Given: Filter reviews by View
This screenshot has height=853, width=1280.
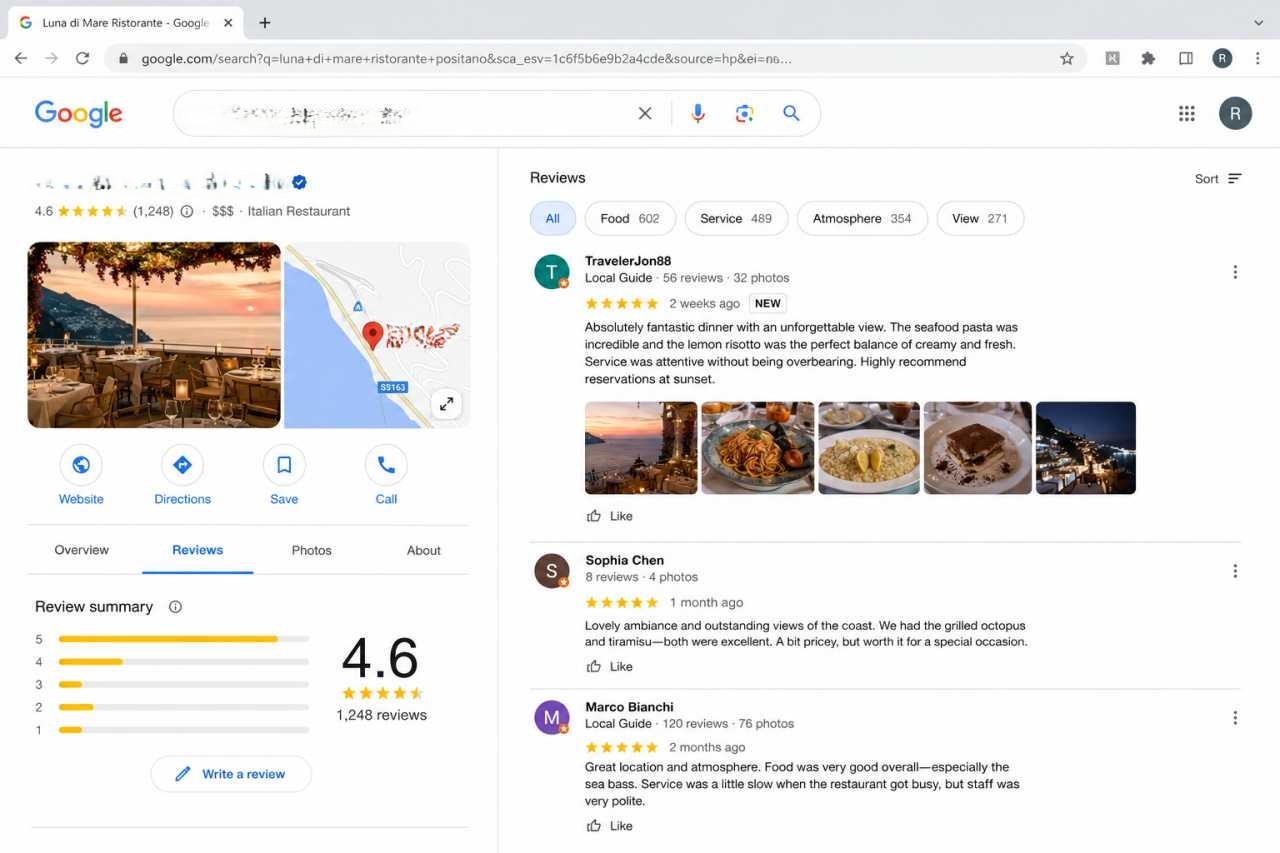Looking at the screenshot, I should click(980, 218).
